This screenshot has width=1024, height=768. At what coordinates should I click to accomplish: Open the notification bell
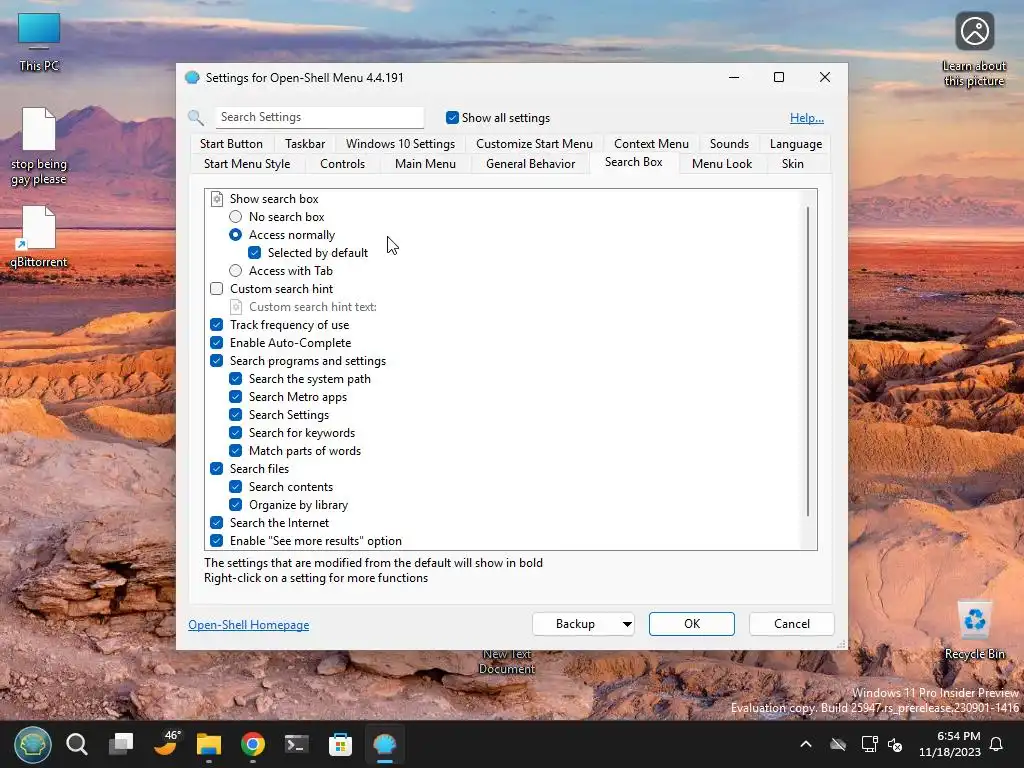tap(997, 744)
